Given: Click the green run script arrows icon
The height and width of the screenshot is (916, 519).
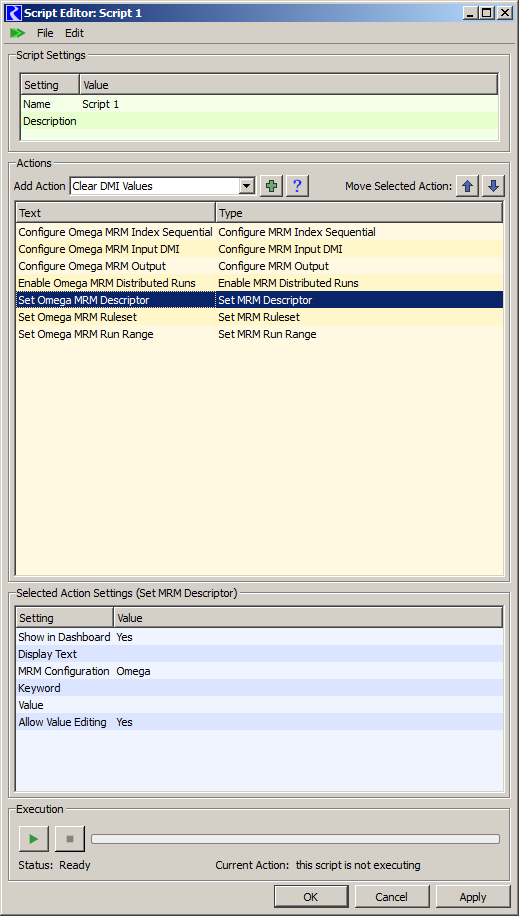Looking at the screenshot, I should (x=17, y=33).
